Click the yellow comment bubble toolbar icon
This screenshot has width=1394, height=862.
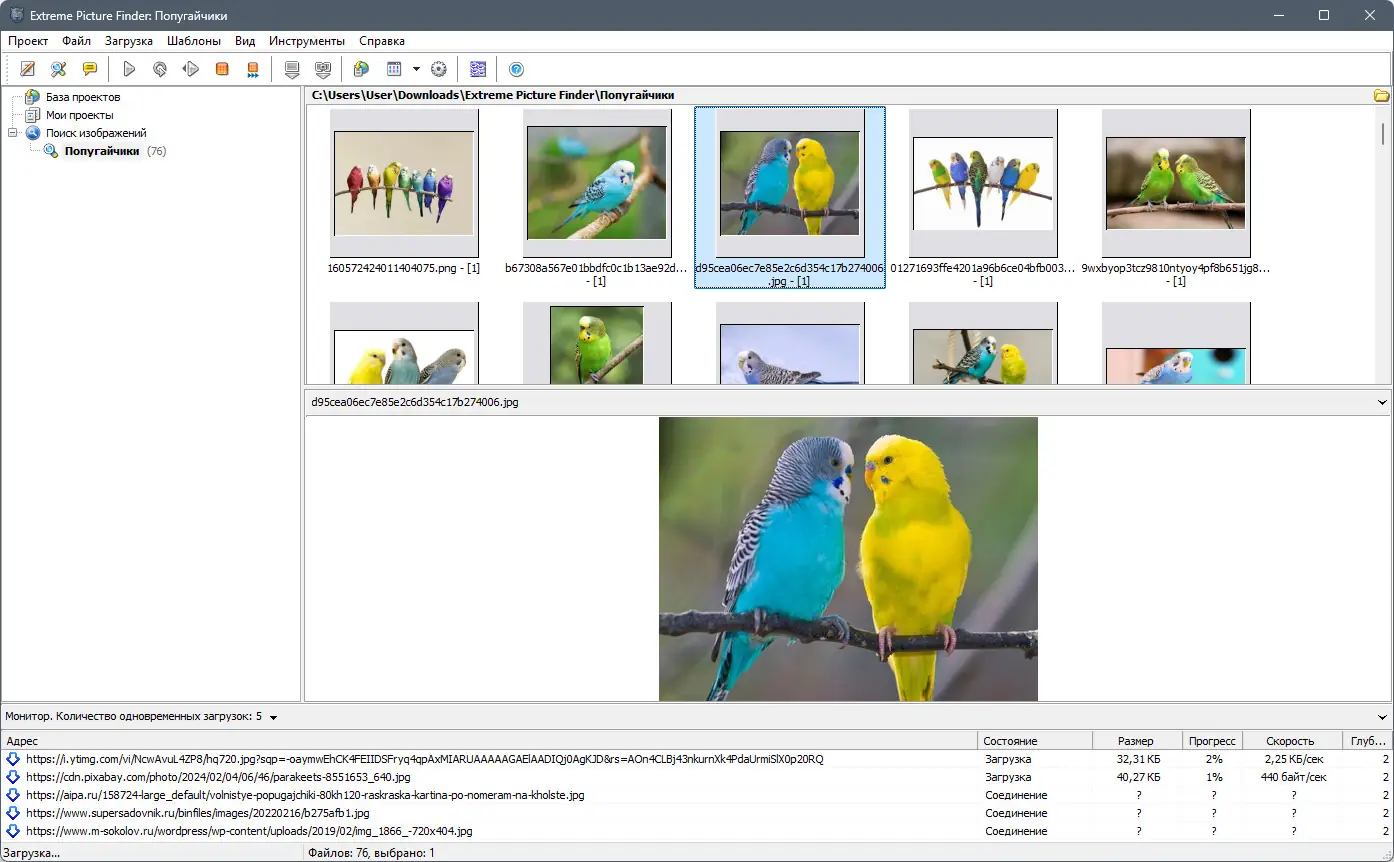90,69
